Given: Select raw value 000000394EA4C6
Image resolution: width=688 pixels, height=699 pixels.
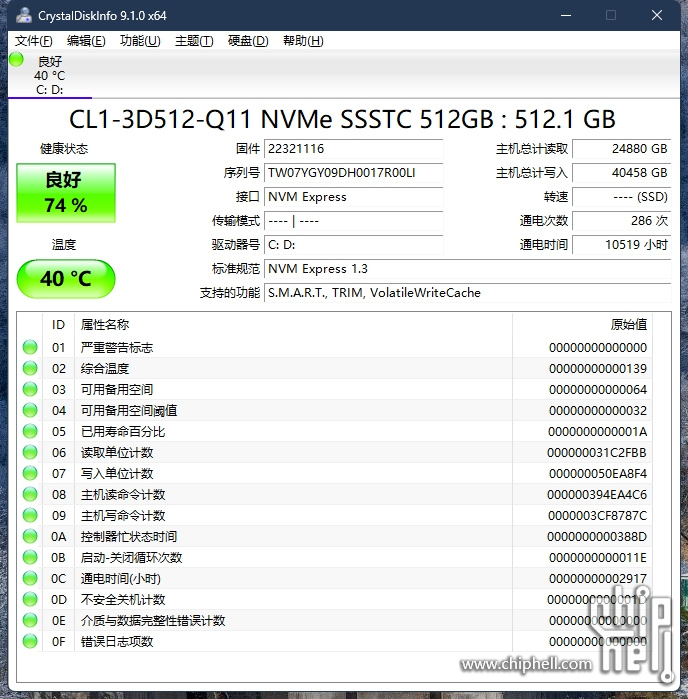Looking at the screenshot, I should [x=597, y=494].
